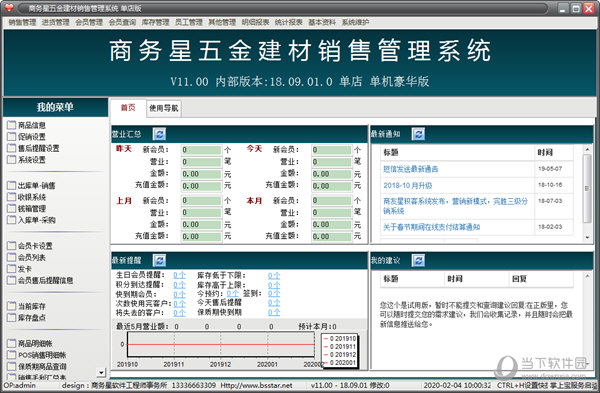Screen dimensions: 600x393
Task: Refresh the 最新提醒 panel
Action: [x=159, y=261]
